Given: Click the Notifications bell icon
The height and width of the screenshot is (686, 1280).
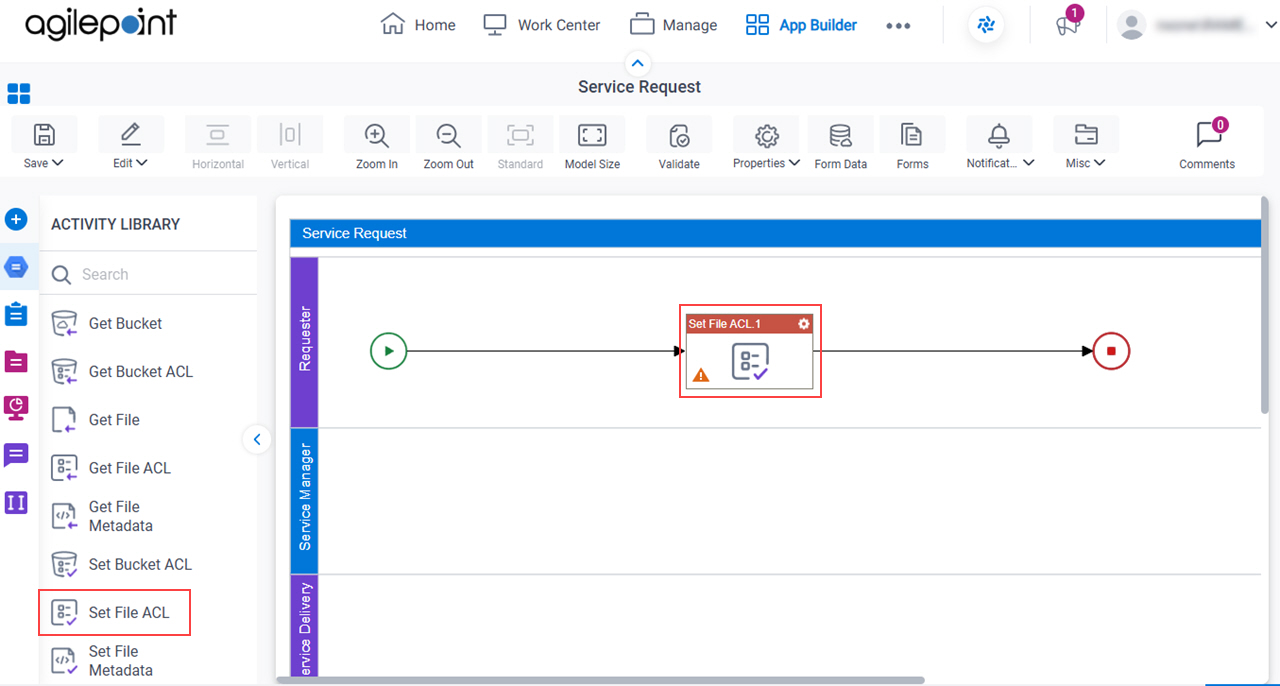Looking at the screenshot, I should pos(998,135).
